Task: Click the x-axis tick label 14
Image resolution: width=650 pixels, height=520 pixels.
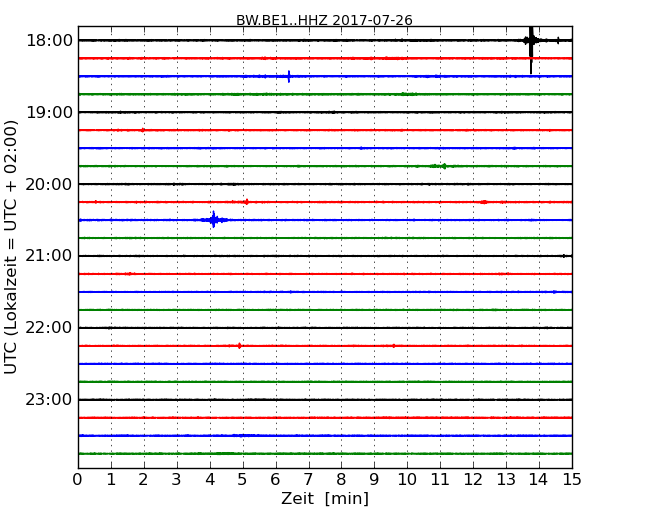Action: 539,479
